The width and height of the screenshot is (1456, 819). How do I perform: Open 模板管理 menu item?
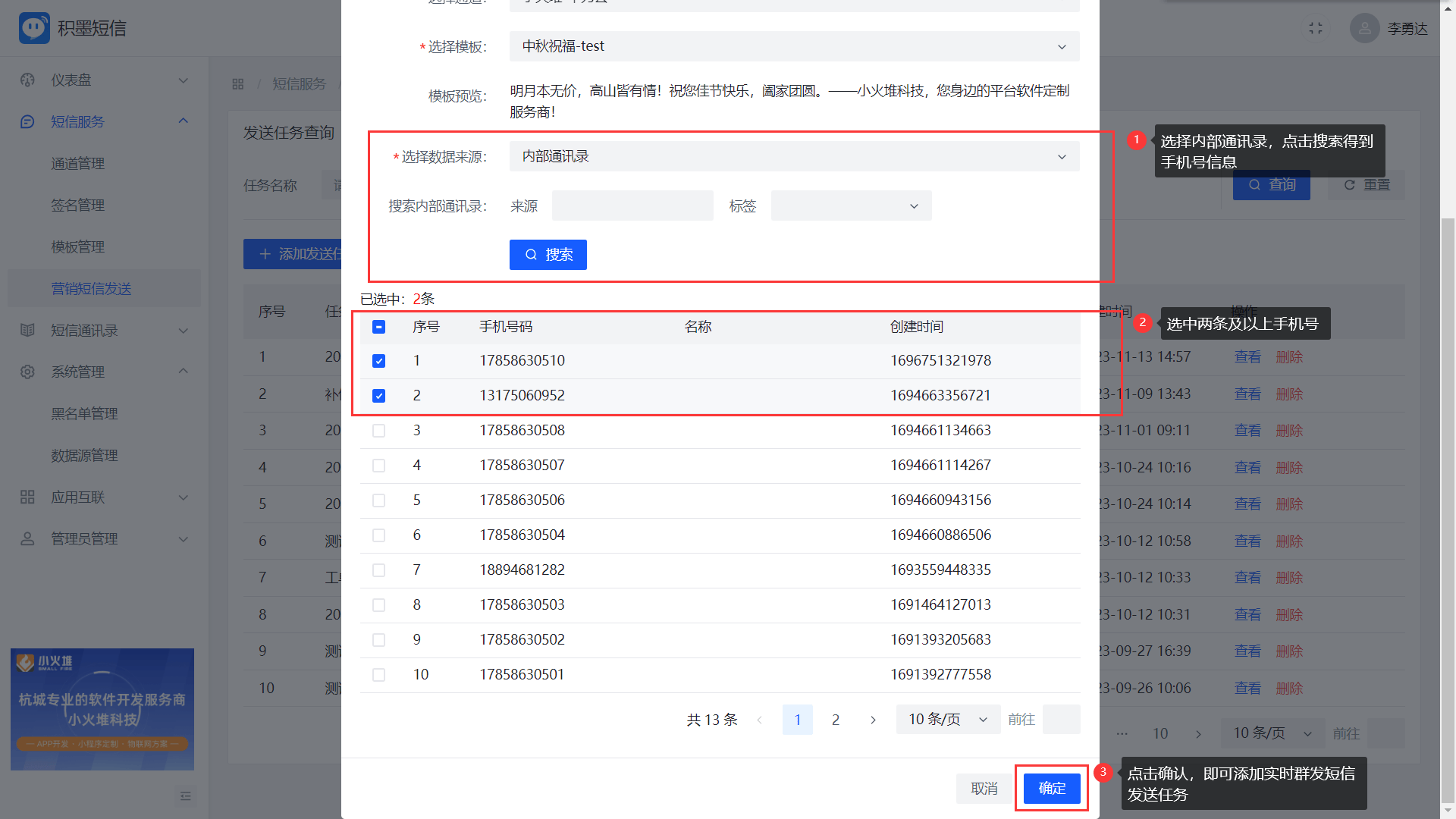click(x=77, y=246)
